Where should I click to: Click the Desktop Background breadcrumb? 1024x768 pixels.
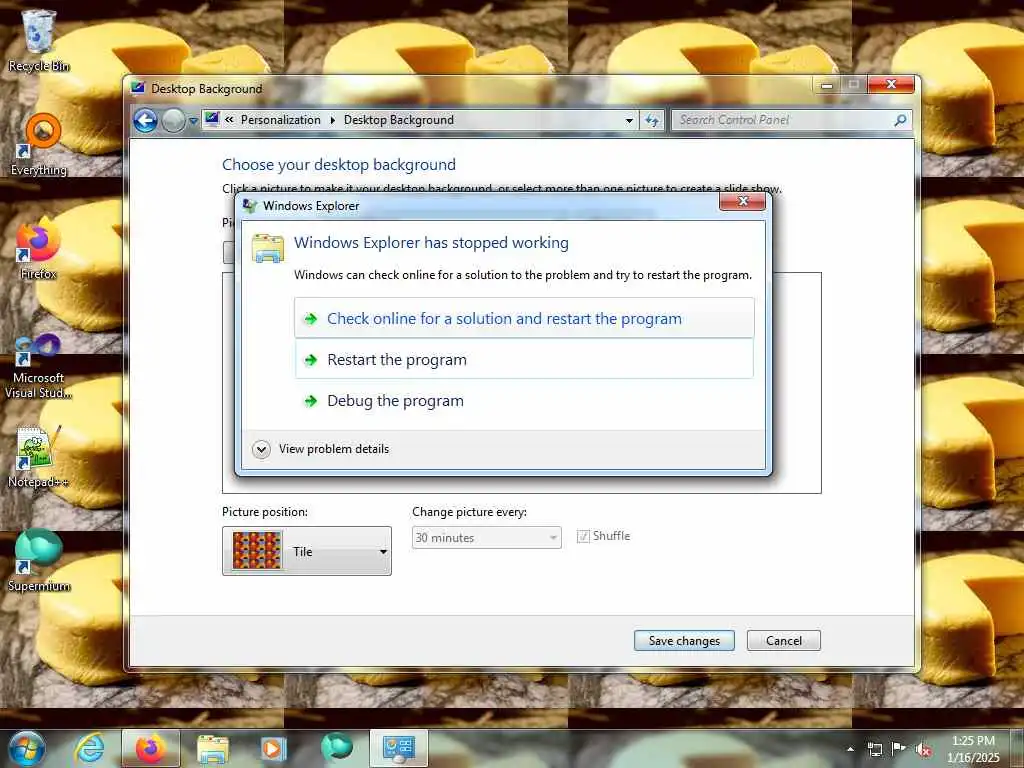coord(399,120)
